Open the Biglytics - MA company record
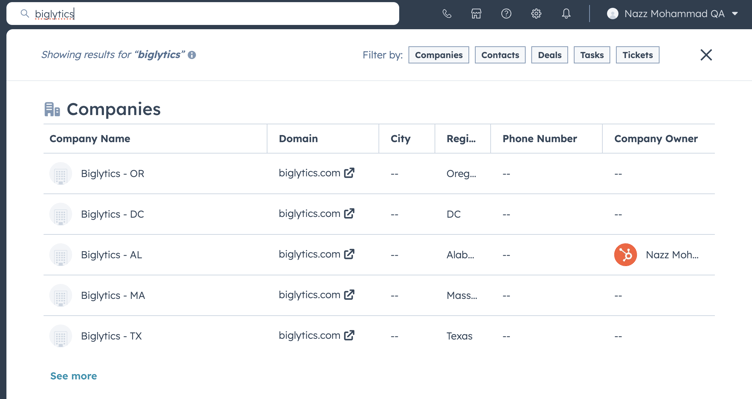The image size is (752, 399). coord(113,295)
